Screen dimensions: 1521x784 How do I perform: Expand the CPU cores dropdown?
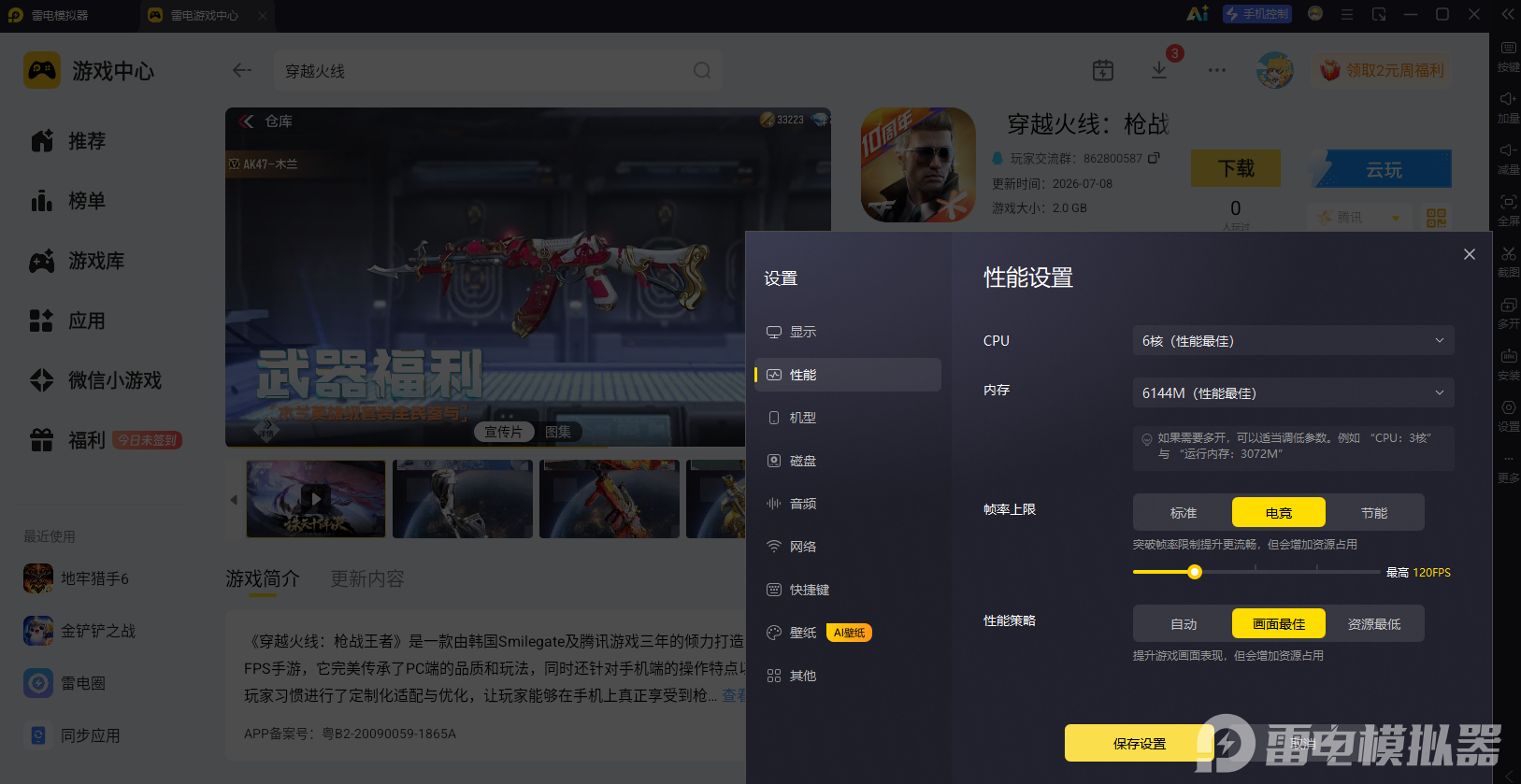(x=1294, y=341)
